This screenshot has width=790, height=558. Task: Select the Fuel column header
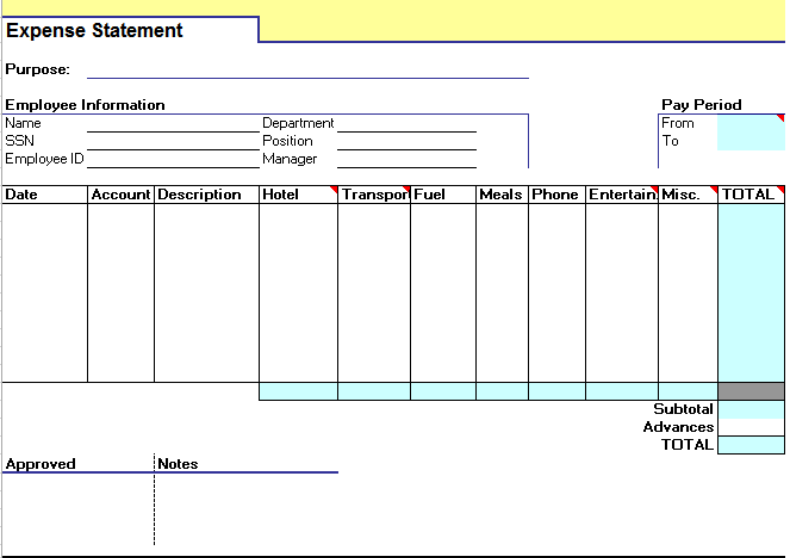[x=443, y=195]
